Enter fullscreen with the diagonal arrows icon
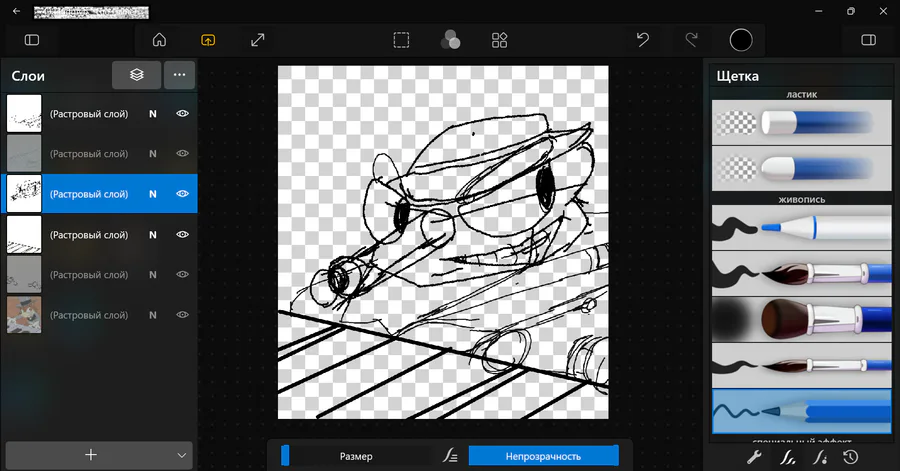 tap(258, 40)
